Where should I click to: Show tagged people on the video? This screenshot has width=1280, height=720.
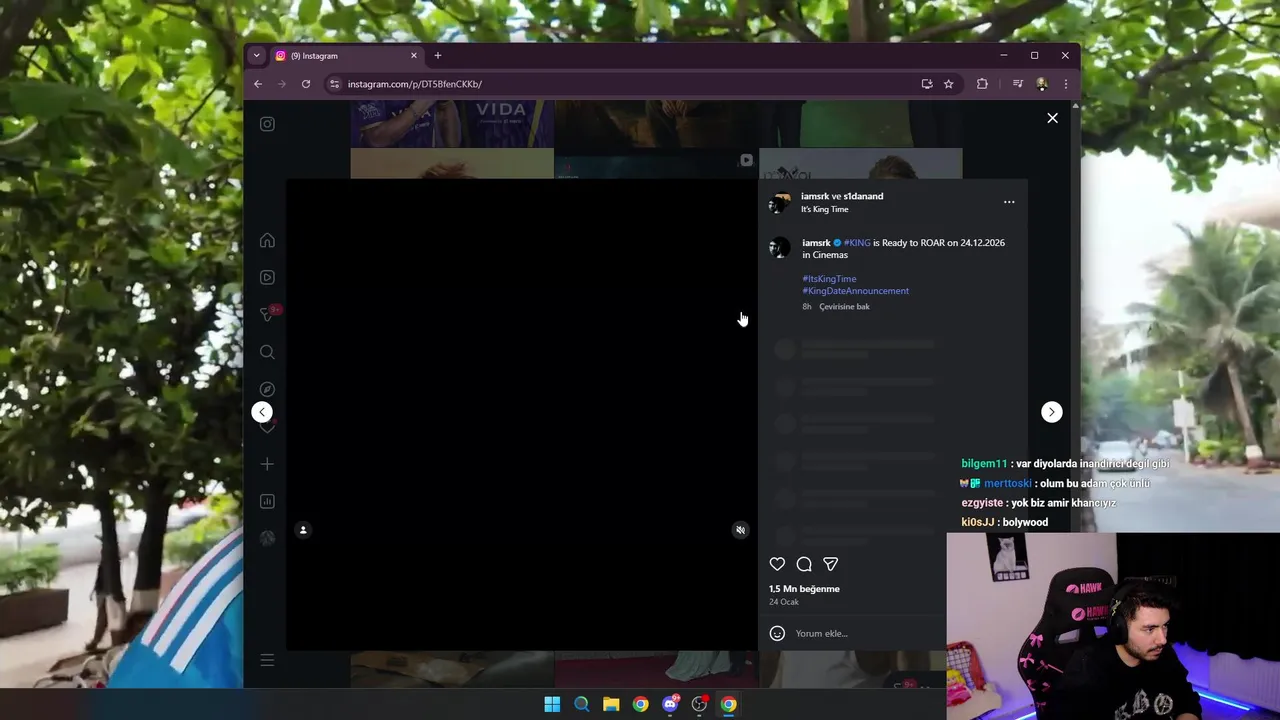pyautogui.click(x=303, y=530)
